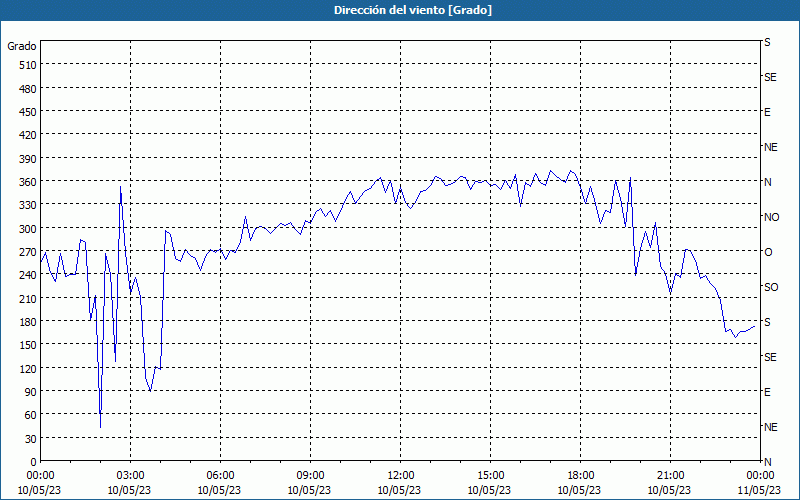Click the 10/05/23 date under 12:00
The image size is (800, 500).
[399, 491]
